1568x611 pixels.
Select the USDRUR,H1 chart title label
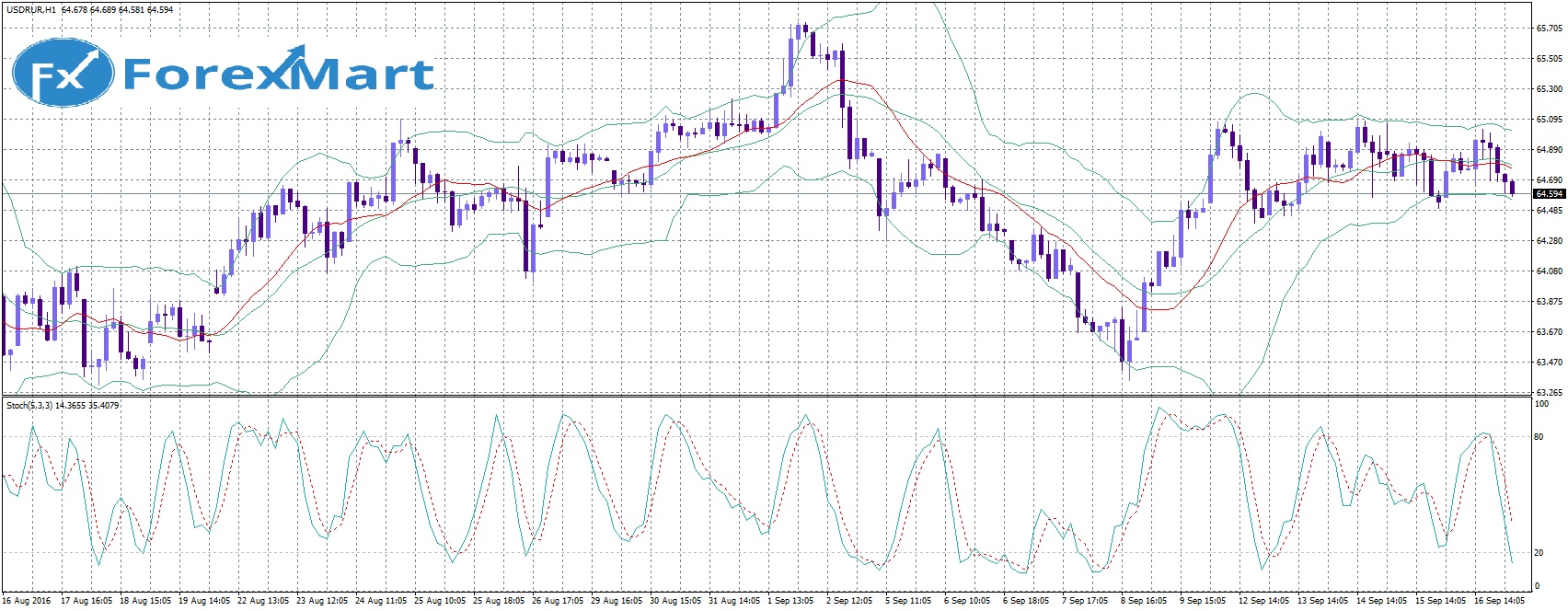pos(30,10)
